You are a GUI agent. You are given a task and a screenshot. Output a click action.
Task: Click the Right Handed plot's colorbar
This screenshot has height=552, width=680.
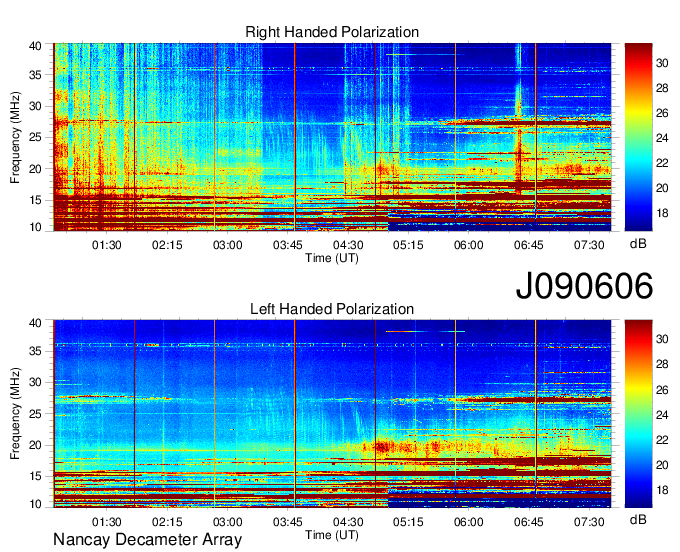coord(638,137)
